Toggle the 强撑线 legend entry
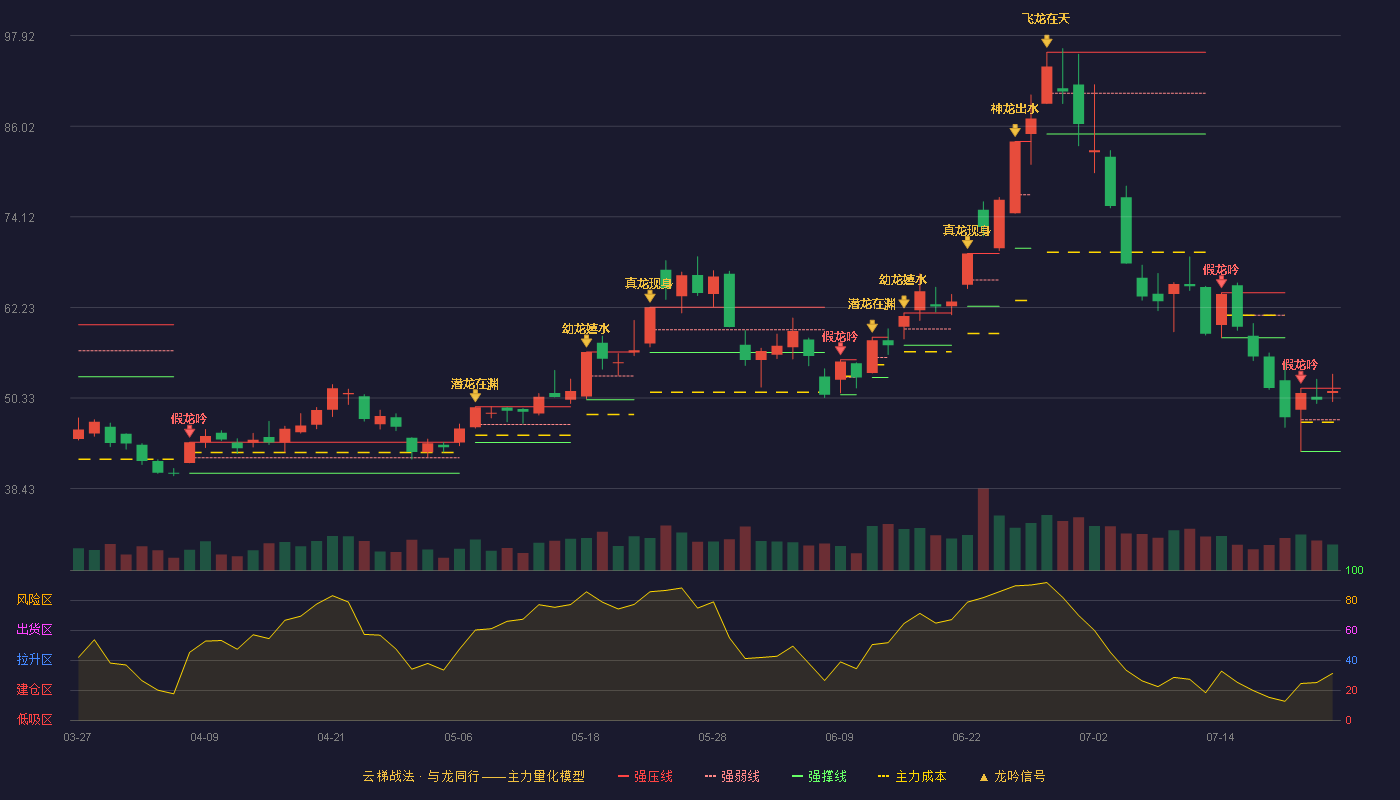Image resolution: width=1400 pixels, height=800 pixels. [x=819, y=776]
